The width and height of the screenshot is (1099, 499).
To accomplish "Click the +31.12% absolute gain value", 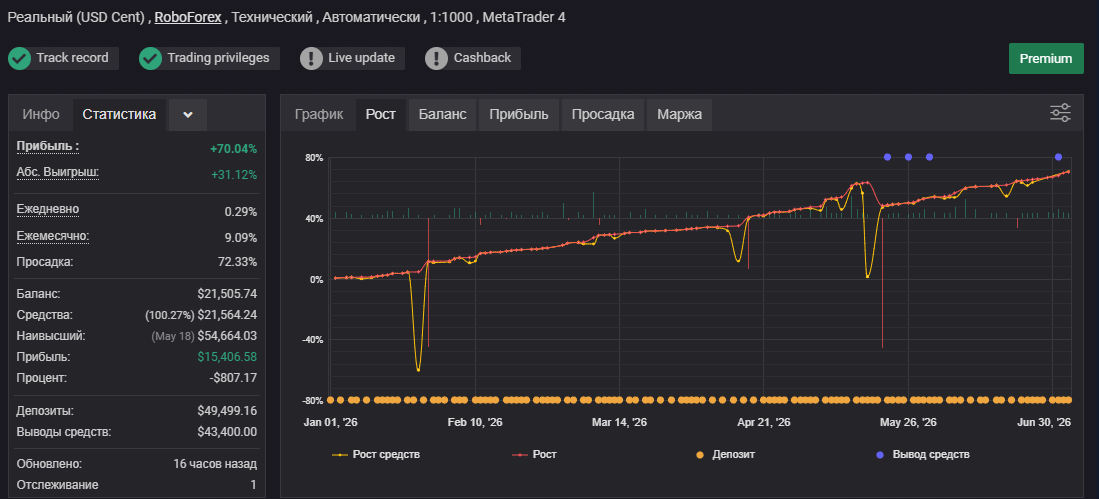I will click(x=233, y=175).
